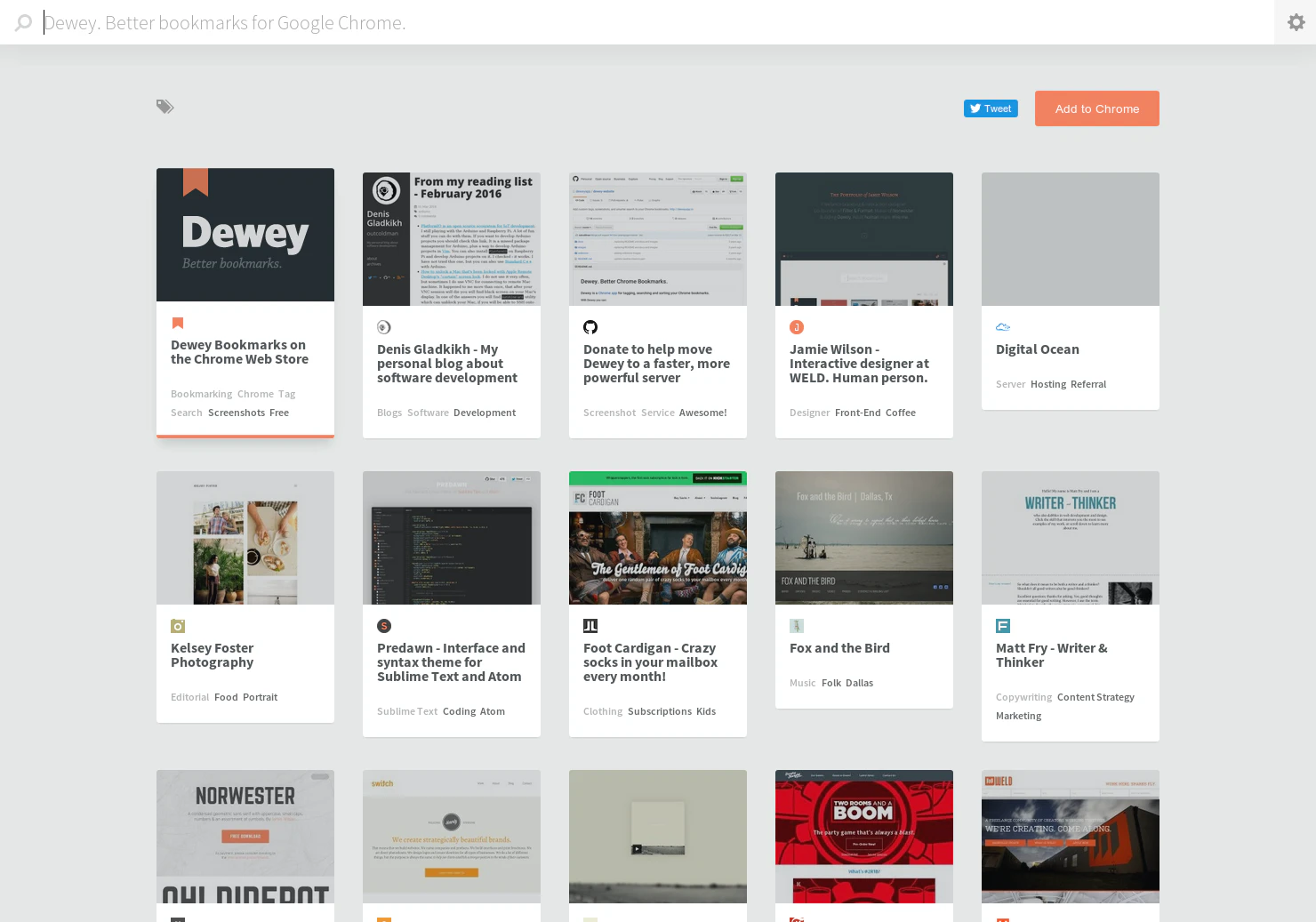Click the WELD community thumbnail
This screenshot has width=1316, height=922.
[x=1071, y=837]
